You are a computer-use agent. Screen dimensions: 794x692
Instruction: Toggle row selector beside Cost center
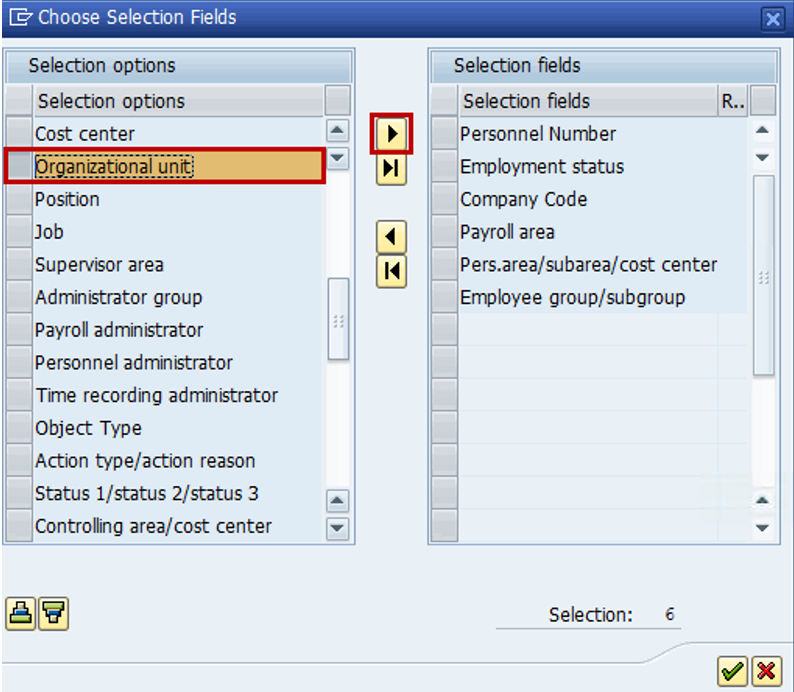tap(18, 133)
